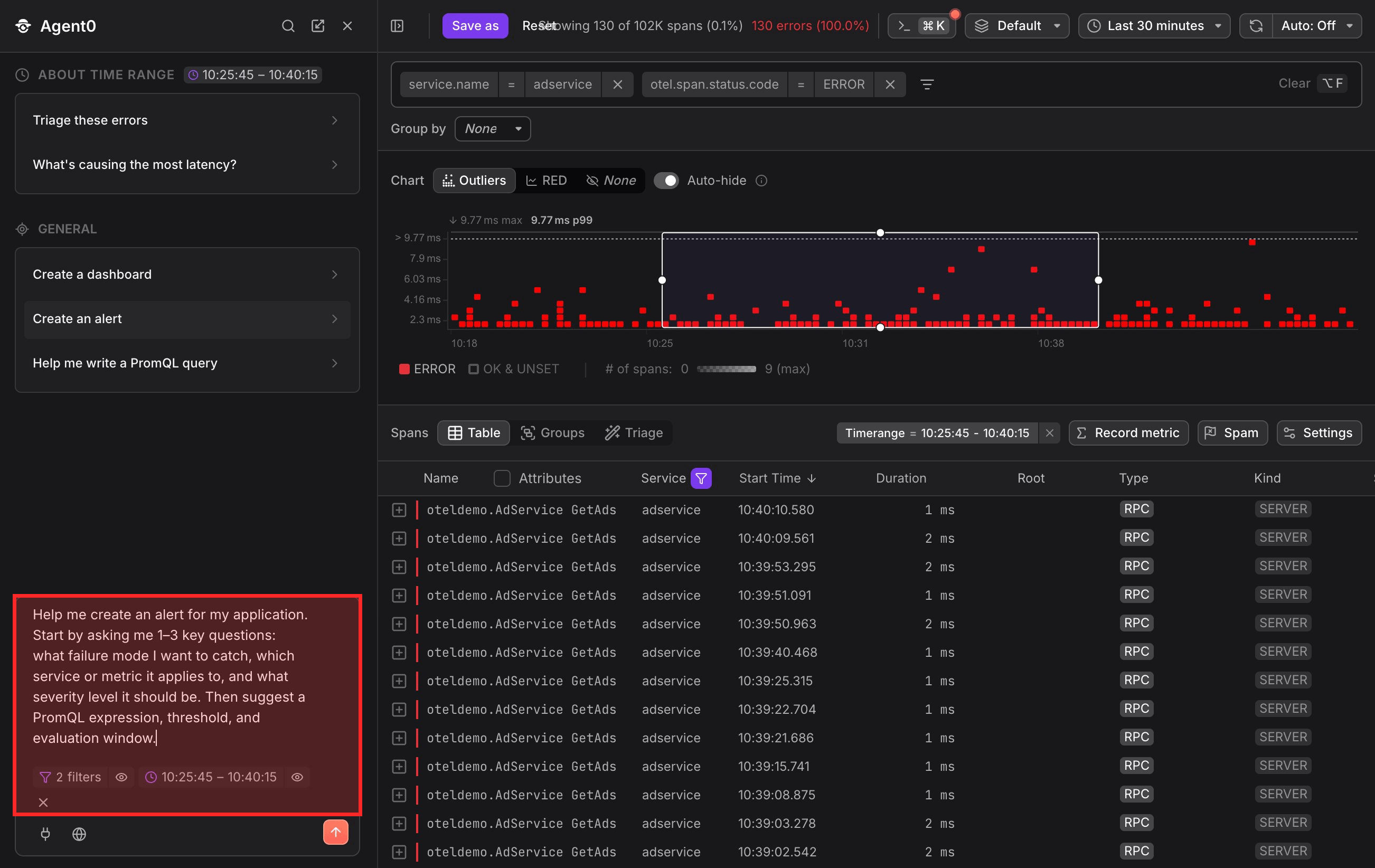1375x868 pixels.
Task: Open the Group by None dropdown
Action: coord(493,129)
